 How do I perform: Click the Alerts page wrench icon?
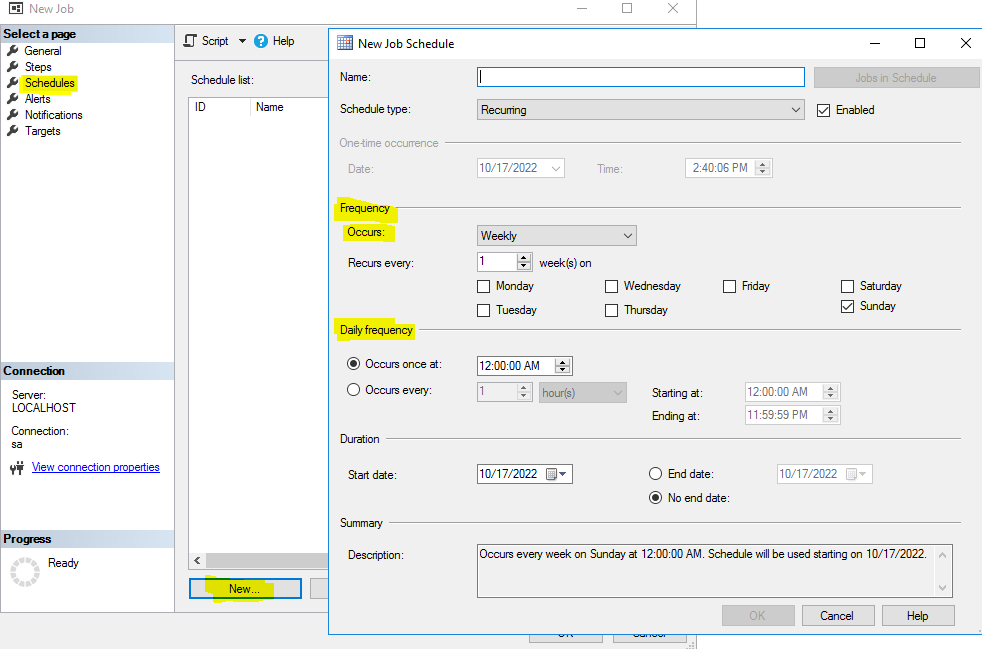(x=13, y=98)
